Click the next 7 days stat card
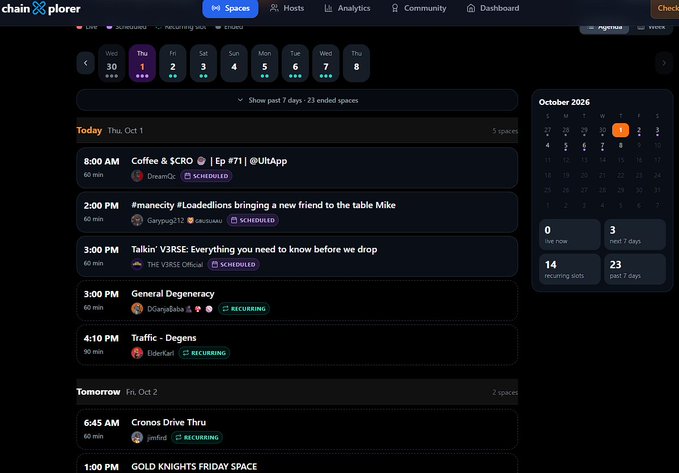The width and height of the screenshot is (679, 473). pos(635,234)
